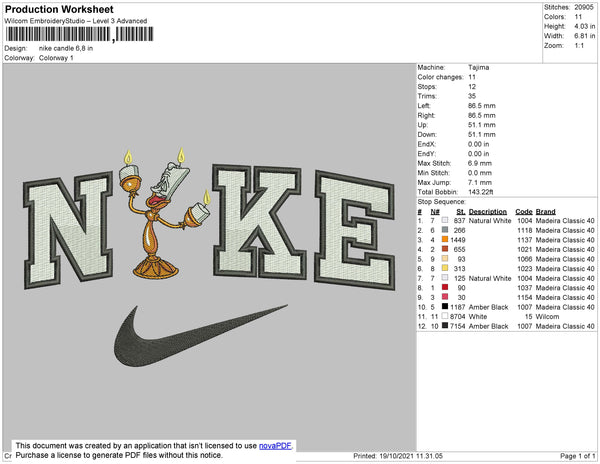Viewport: 600px width, 464px height.
Task: Select the St. column header
Action: (x=461, y=212)
